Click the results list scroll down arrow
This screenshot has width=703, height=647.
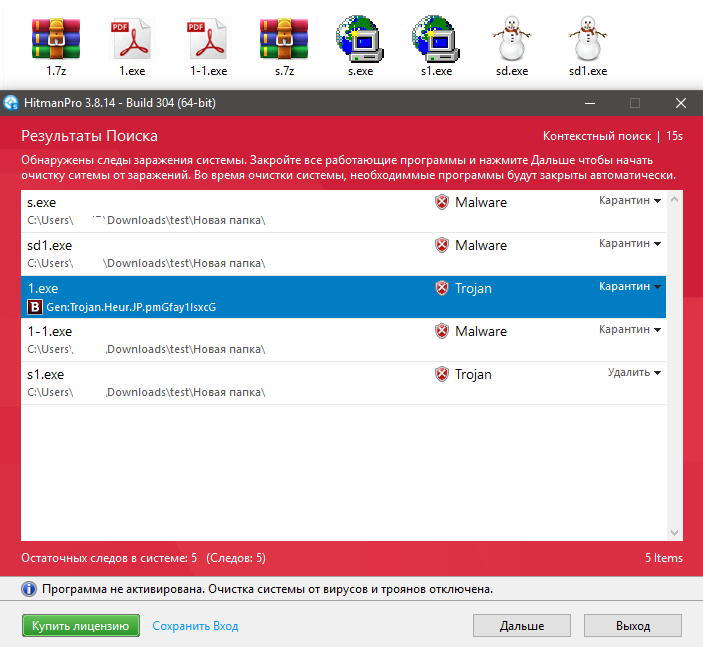[674, 533]
